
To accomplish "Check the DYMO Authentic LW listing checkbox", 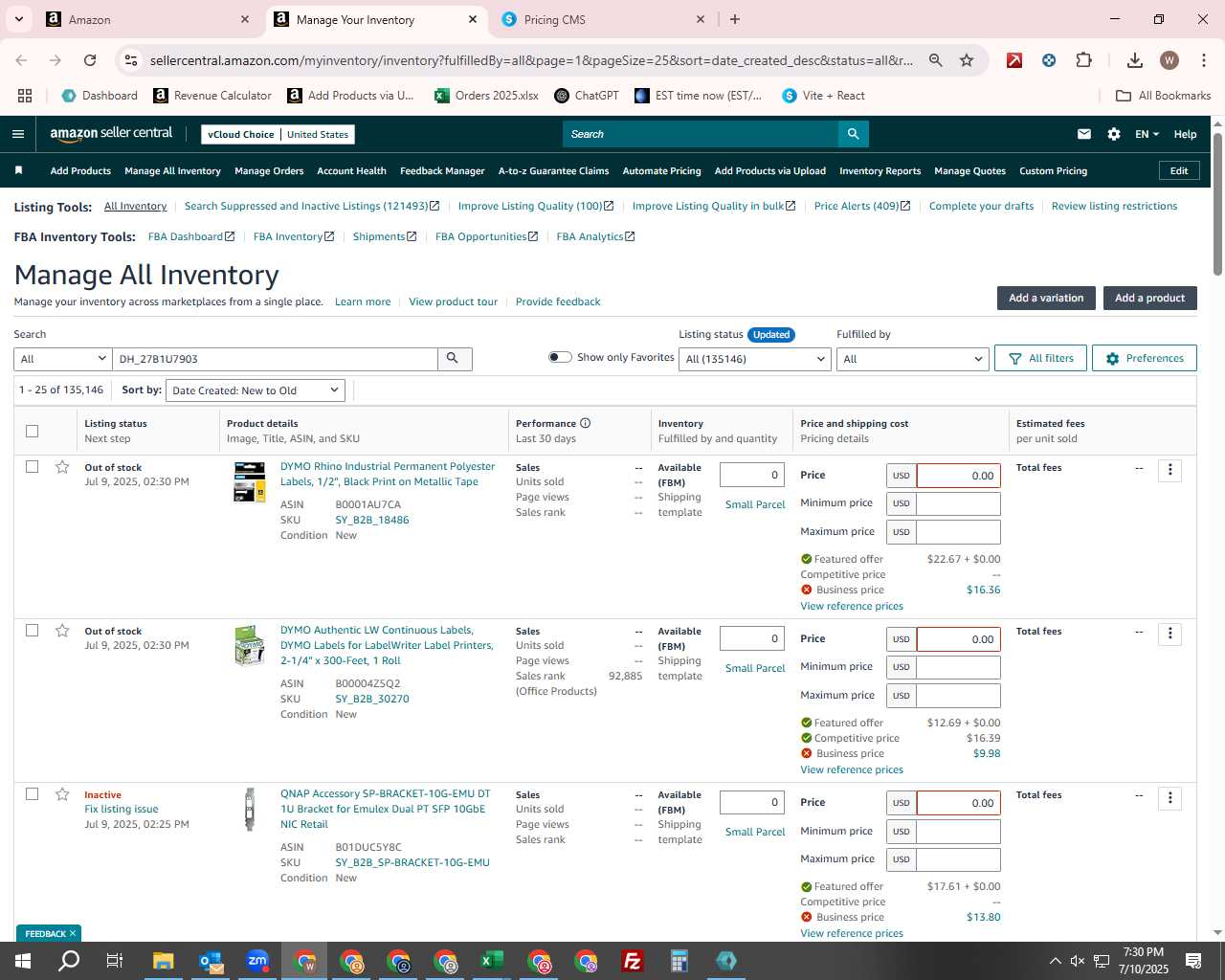I will (32, 631).
